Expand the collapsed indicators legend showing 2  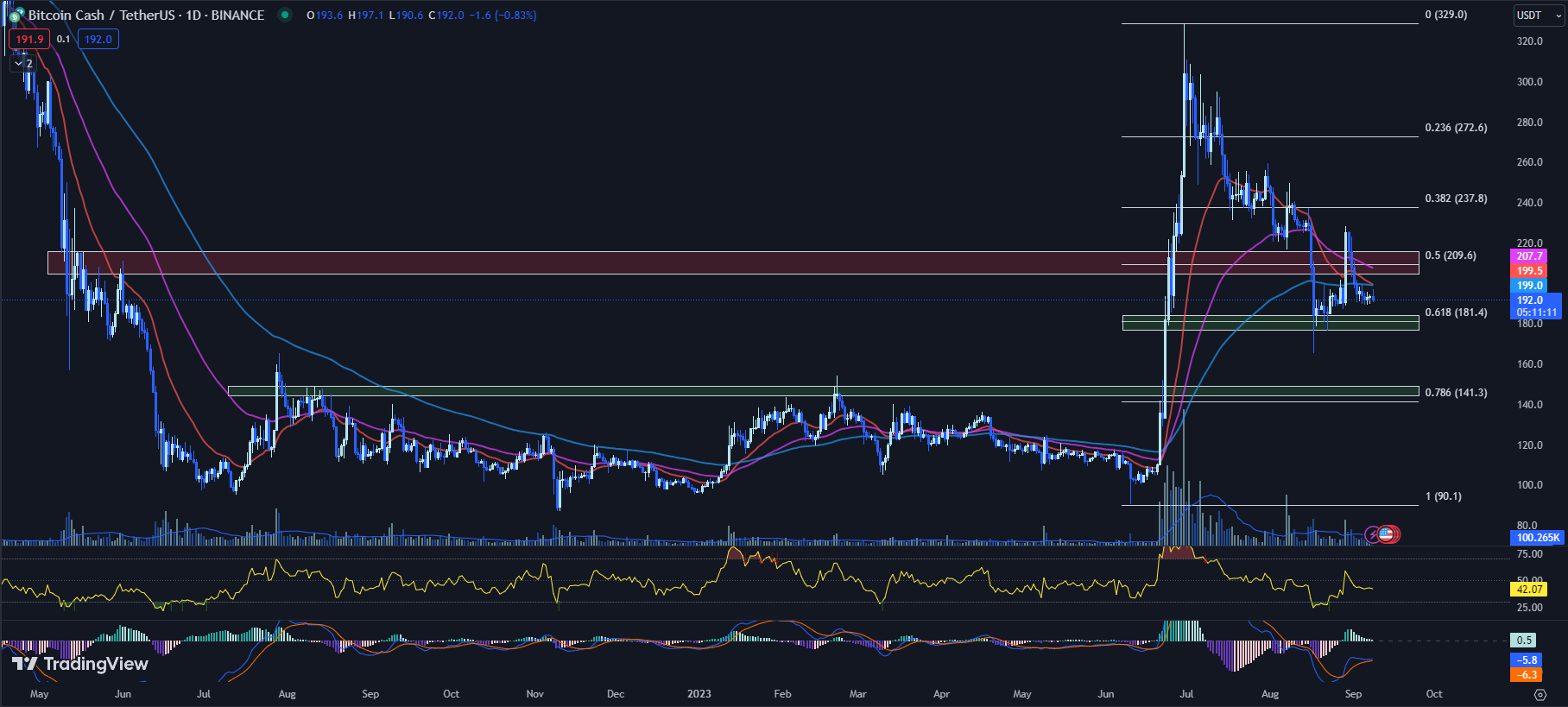(23, 63)
